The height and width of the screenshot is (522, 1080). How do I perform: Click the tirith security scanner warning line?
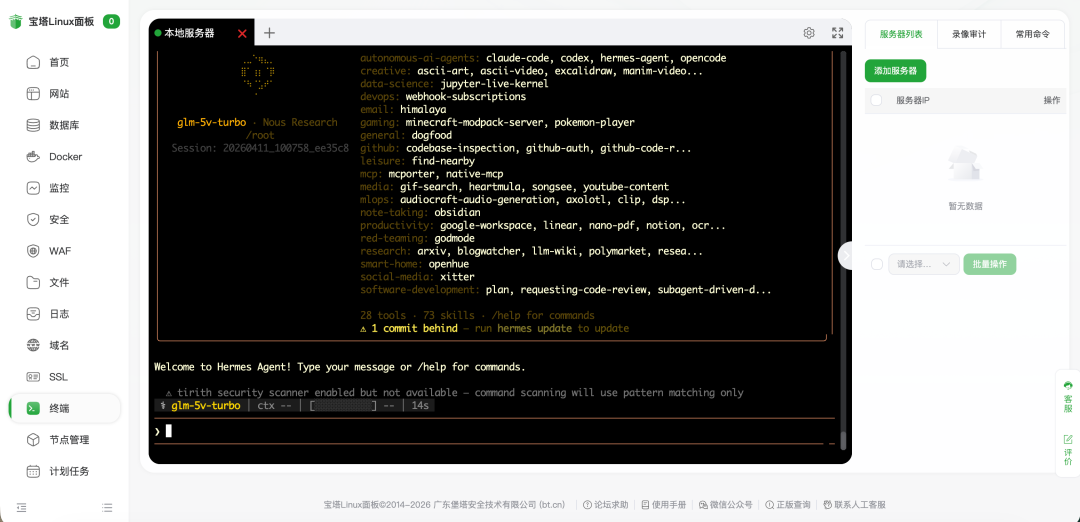pos(455,393)
